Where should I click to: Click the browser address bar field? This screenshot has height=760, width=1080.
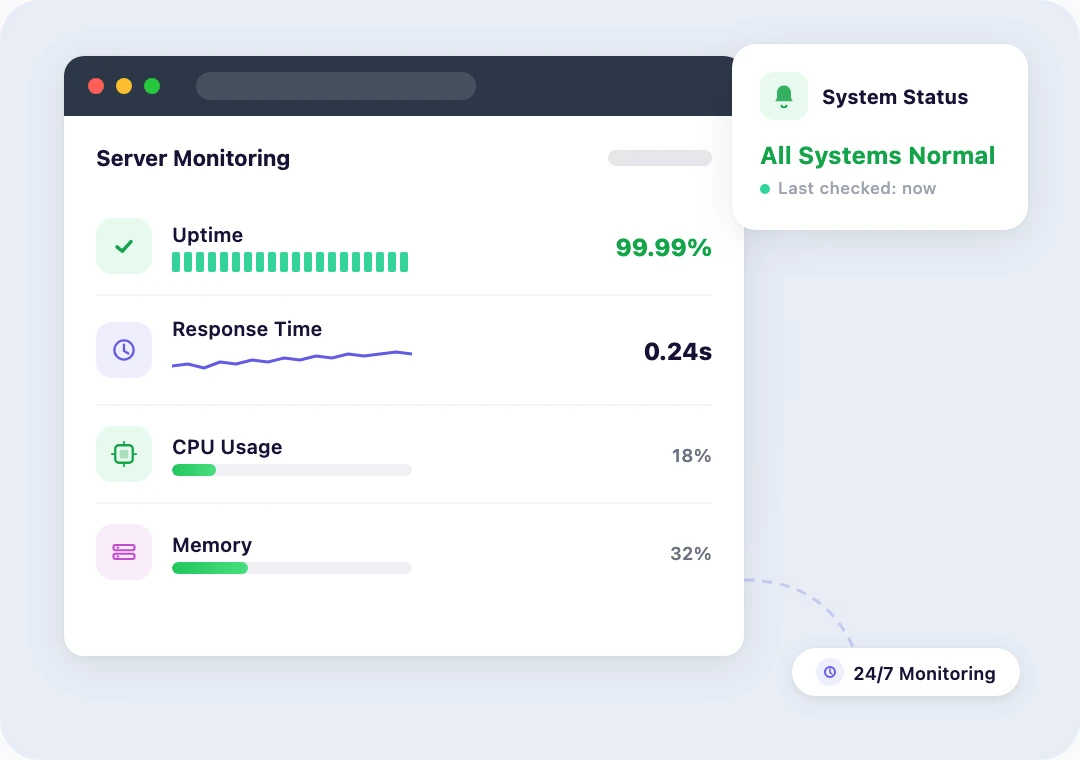point(335,86)
